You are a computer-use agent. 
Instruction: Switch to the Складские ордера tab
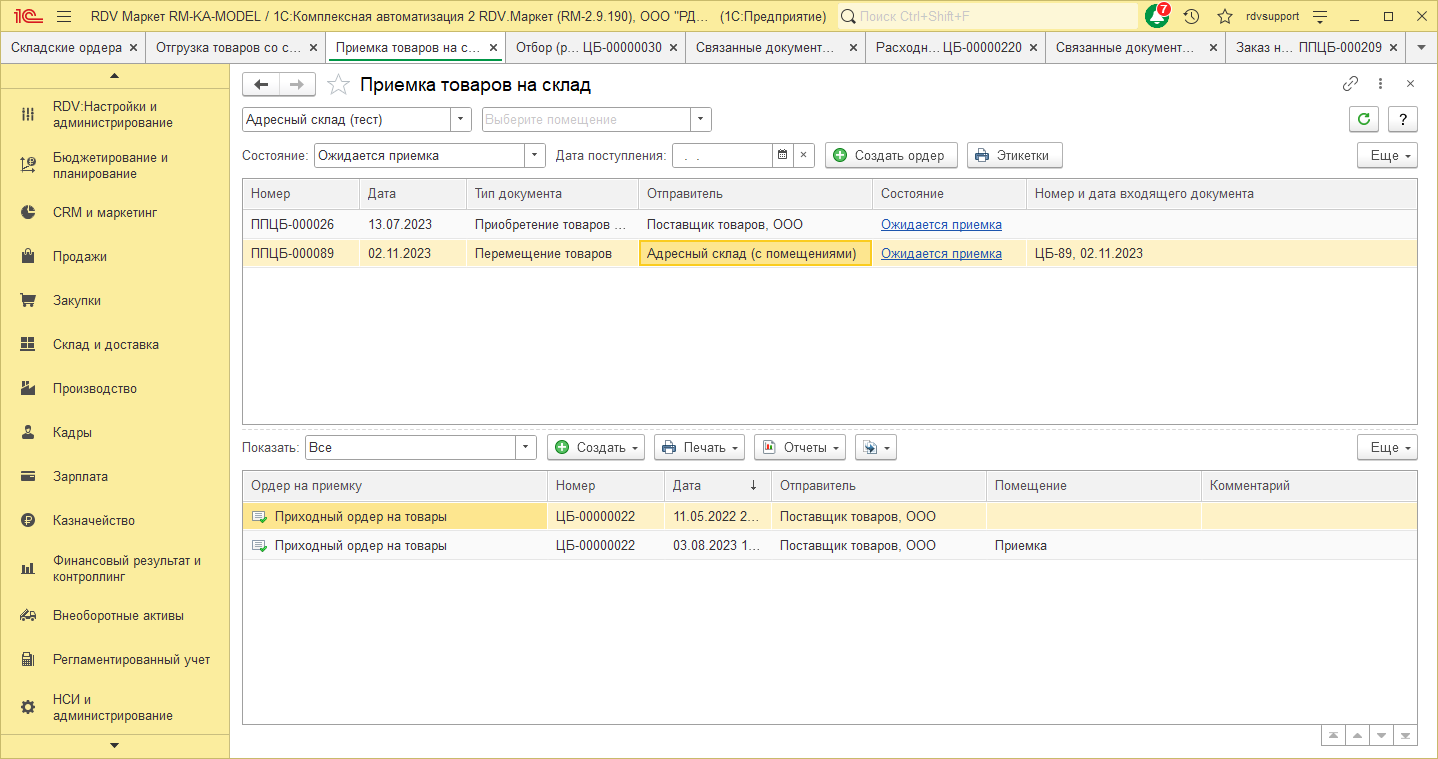pyautogui.click(x=66, y=47)
